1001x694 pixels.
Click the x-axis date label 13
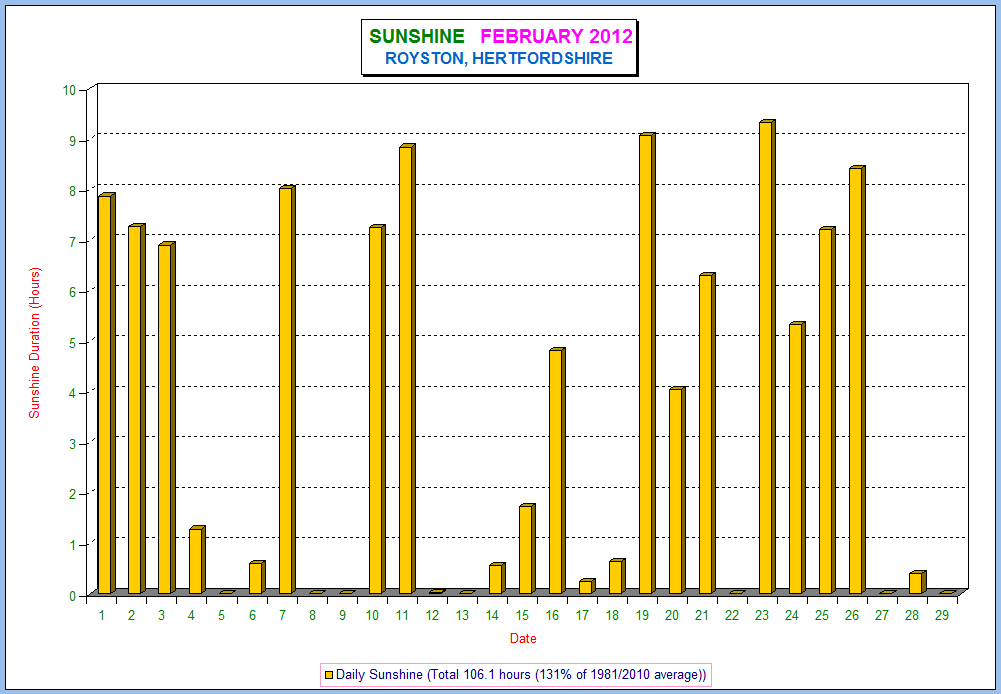pos(462,615)
